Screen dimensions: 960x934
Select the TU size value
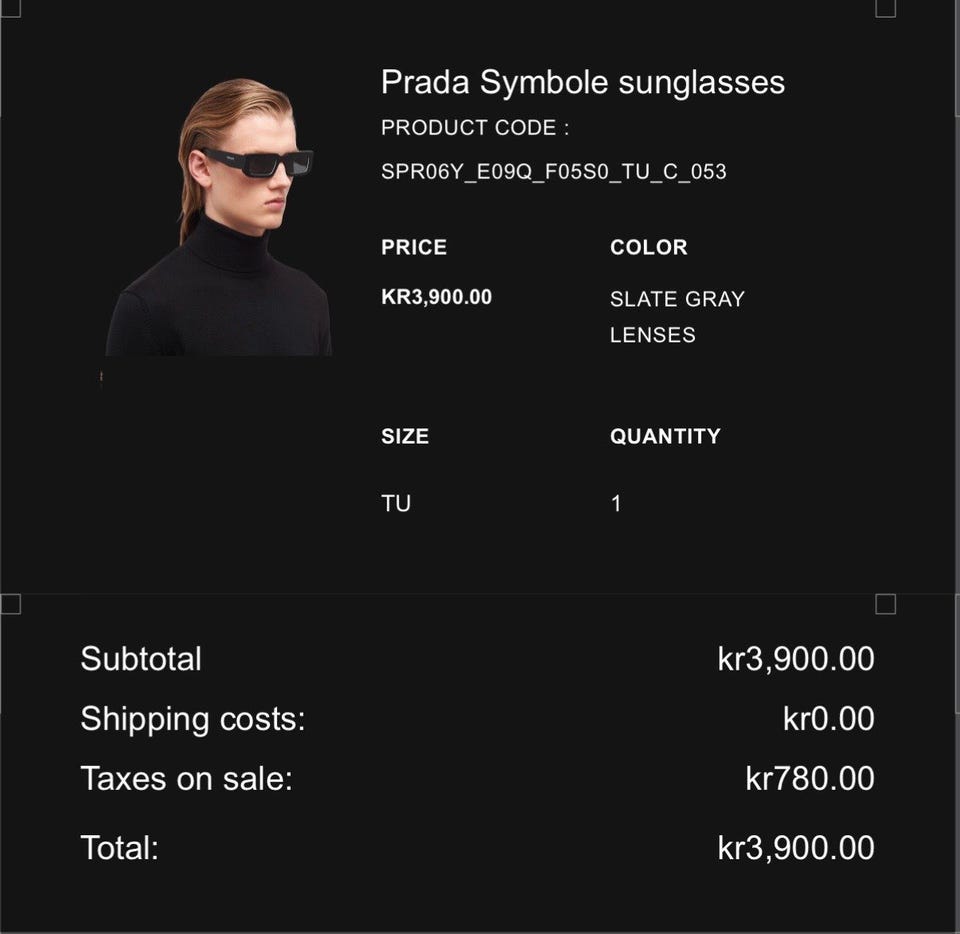(x=396, y=503)
